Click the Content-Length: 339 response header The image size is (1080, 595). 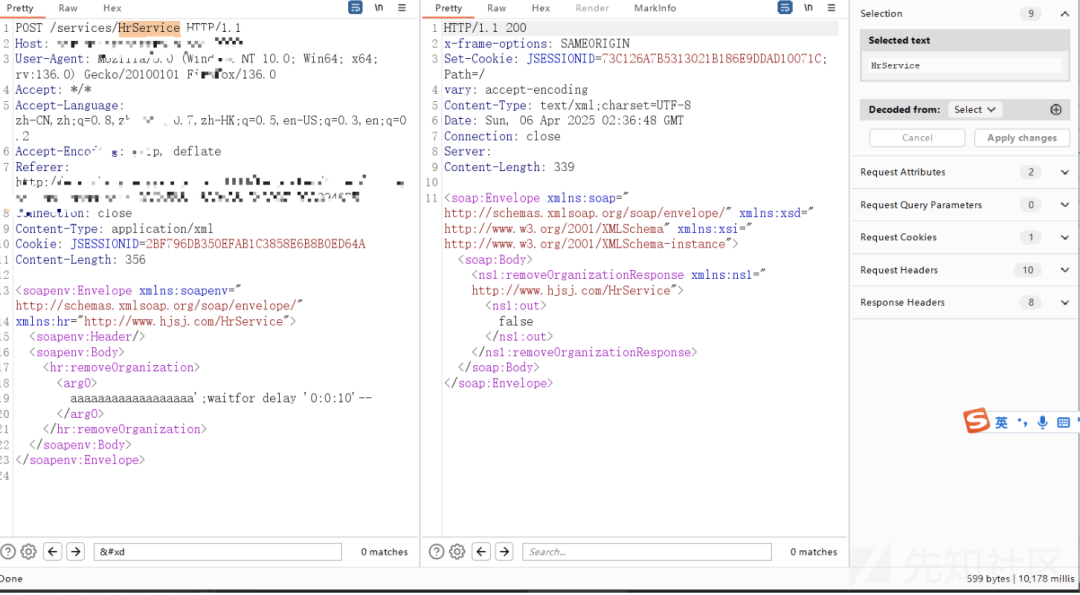coord(509,167)
